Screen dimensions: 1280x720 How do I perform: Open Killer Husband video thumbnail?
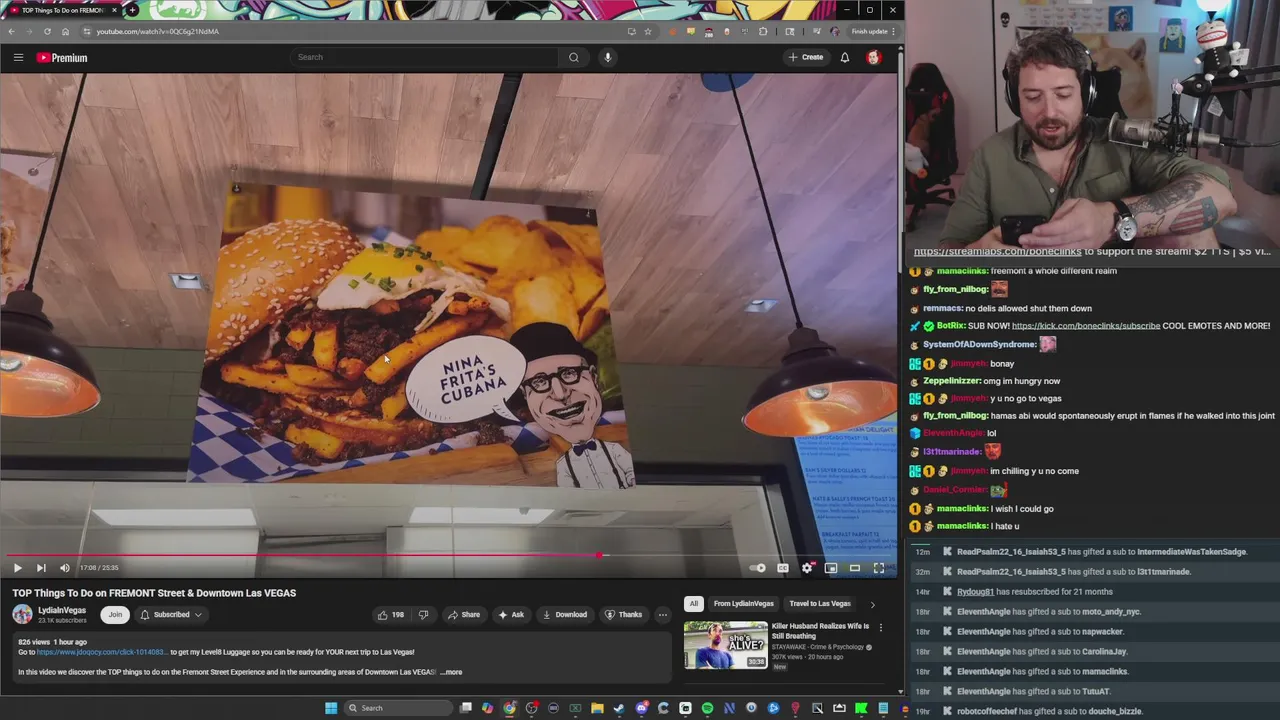[x=725, y=646]
